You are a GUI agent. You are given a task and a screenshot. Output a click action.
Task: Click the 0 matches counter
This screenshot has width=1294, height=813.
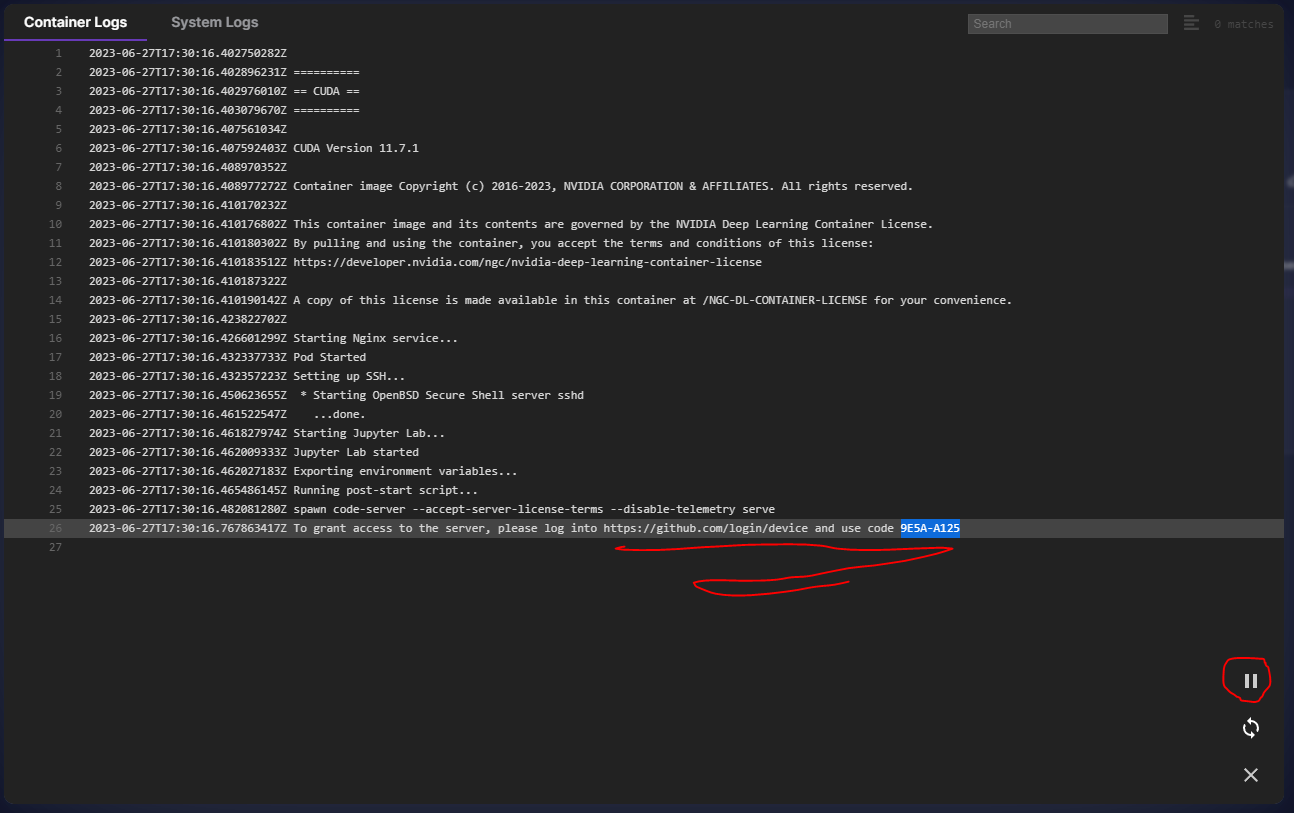(1243, 24)
